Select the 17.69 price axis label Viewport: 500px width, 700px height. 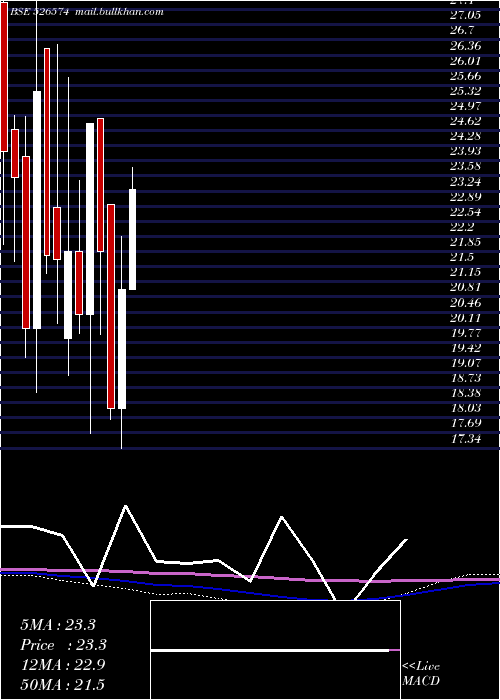(x=466, y=424)
